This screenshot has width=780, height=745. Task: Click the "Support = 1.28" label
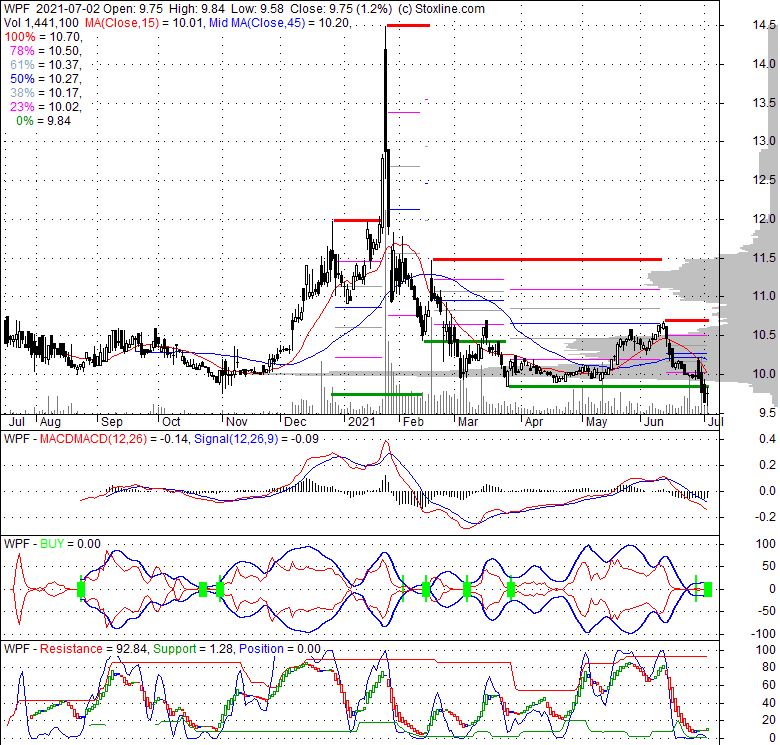coord(193,649)
